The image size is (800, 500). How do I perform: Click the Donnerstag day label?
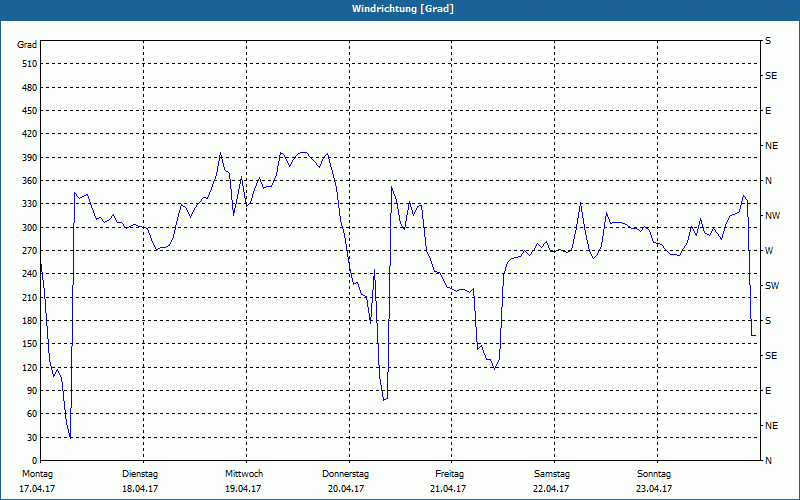tap(345, 474)
